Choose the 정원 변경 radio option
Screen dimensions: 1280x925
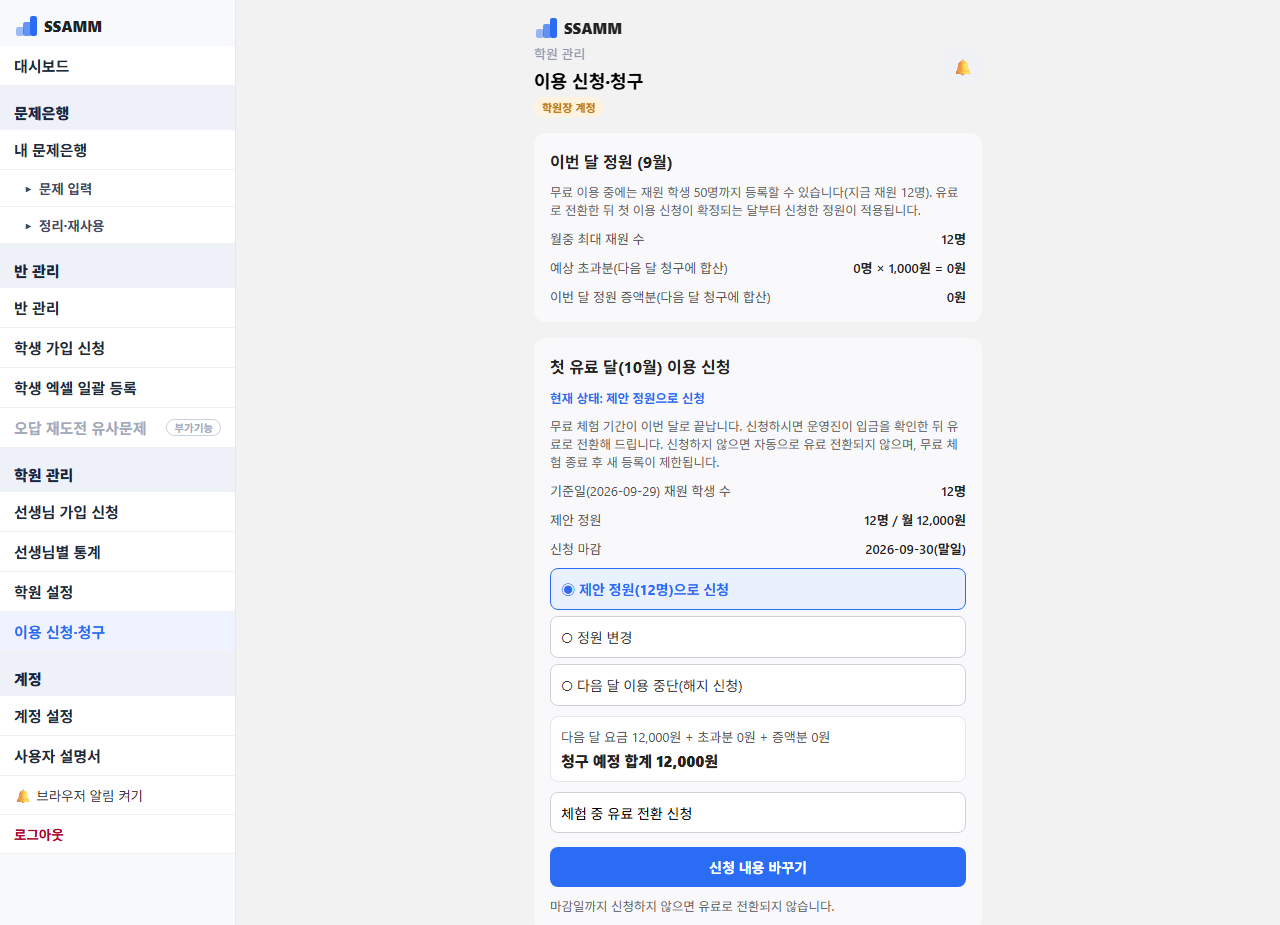click(758, 637)
